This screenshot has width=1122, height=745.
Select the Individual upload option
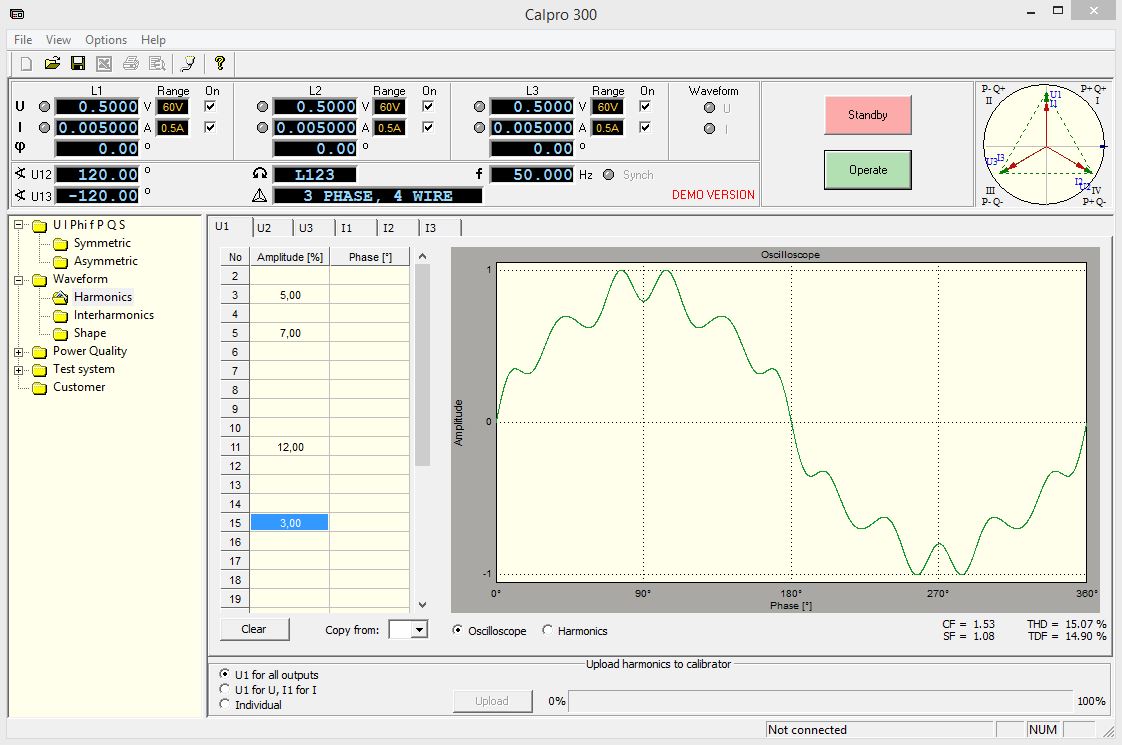(225, 704)
